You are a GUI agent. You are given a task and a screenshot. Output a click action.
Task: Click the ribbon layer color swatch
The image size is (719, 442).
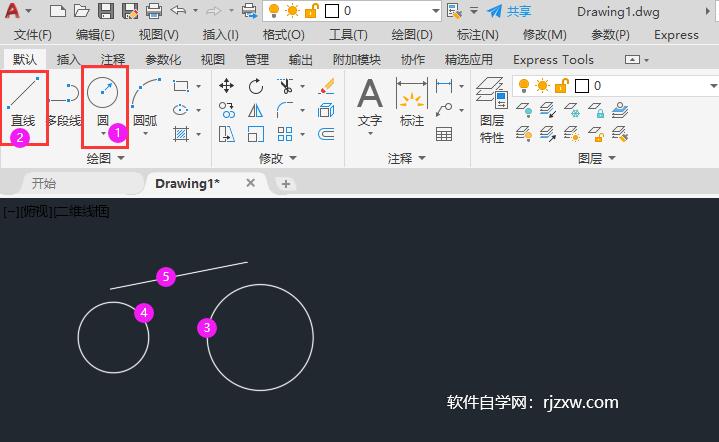tap(581, 86)
